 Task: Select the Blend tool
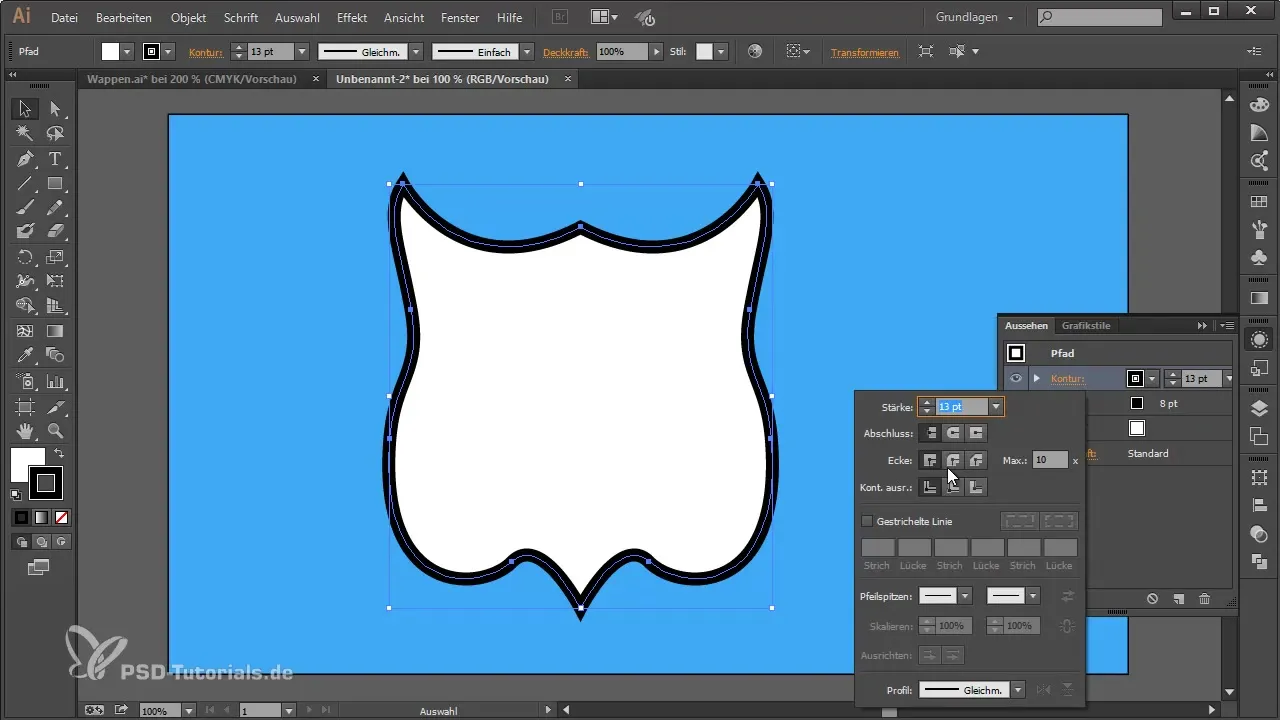tap(55, 355)
